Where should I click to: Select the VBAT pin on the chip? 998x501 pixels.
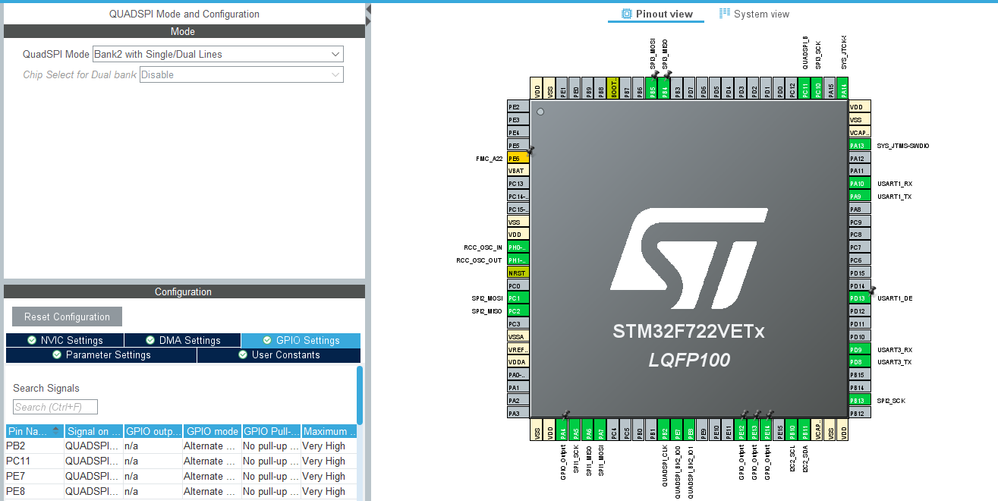pyautogui.click(x=518, y=171)
